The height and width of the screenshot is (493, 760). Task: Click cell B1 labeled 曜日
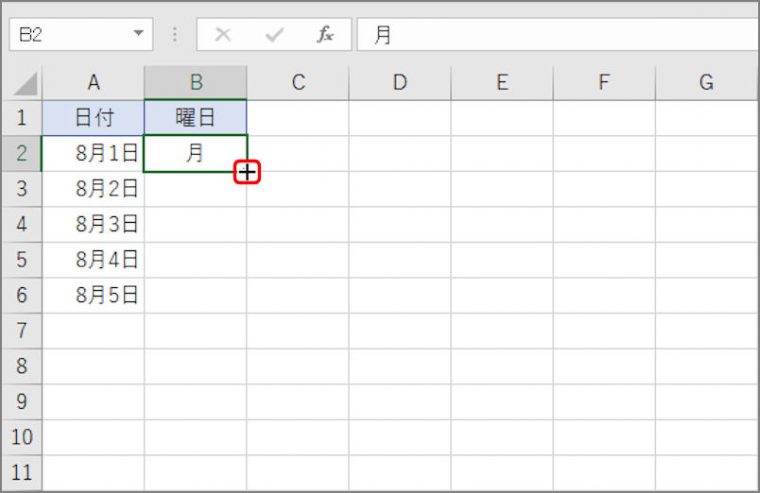pos(196,118)
